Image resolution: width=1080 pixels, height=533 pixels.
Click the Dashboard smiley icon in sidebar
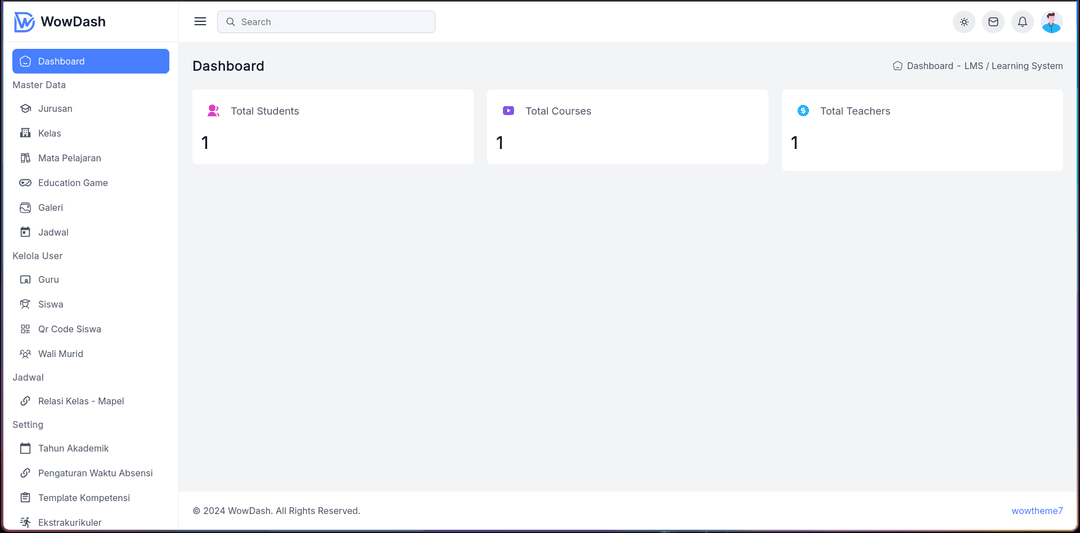[25, 61]
